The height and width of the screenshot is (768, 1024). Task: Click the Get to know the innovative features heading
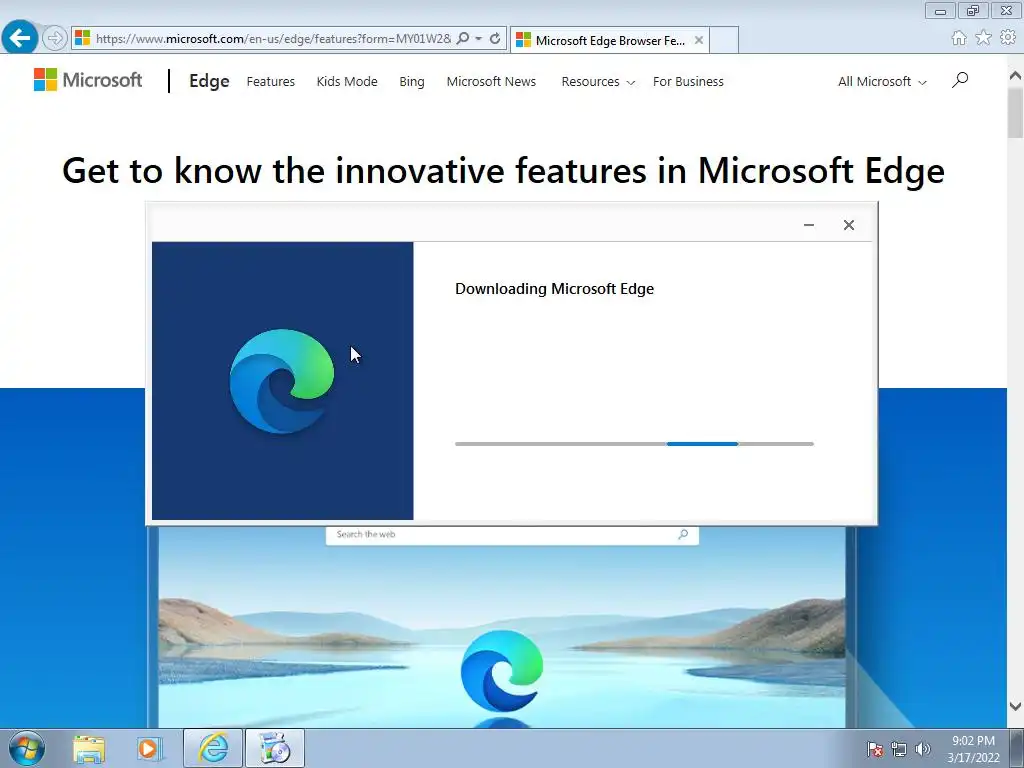(504, 171)
